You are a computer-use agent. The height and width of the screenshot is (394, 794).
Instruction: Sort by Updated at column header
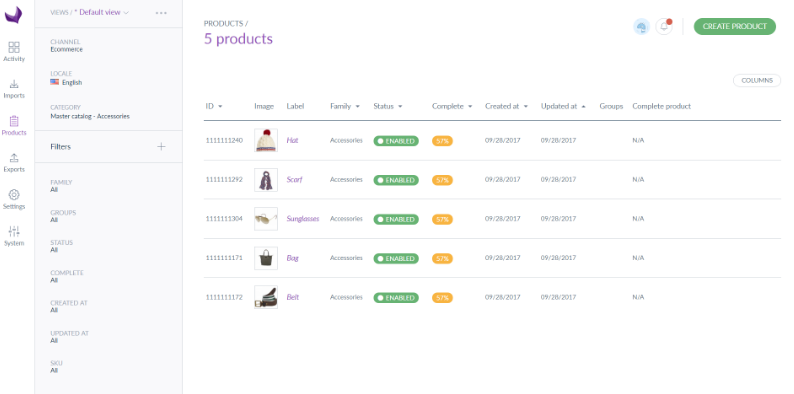click(x=563, y=106)
